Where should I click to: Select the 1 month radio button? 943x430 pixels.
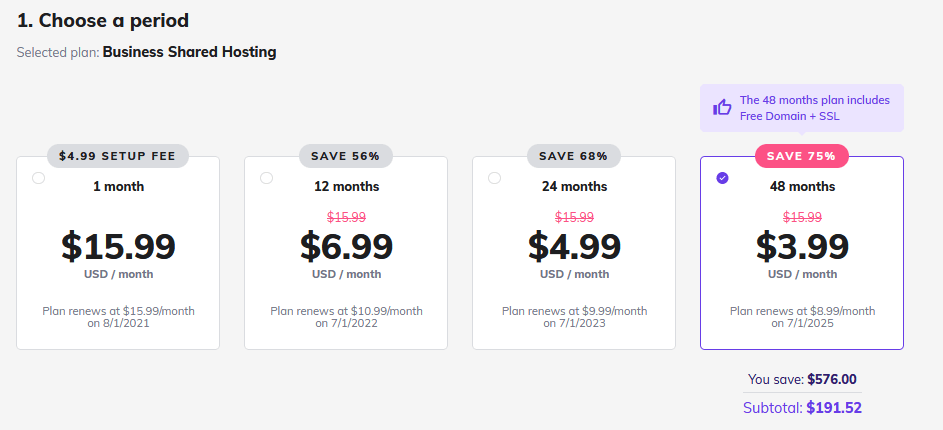coord(38,178)
